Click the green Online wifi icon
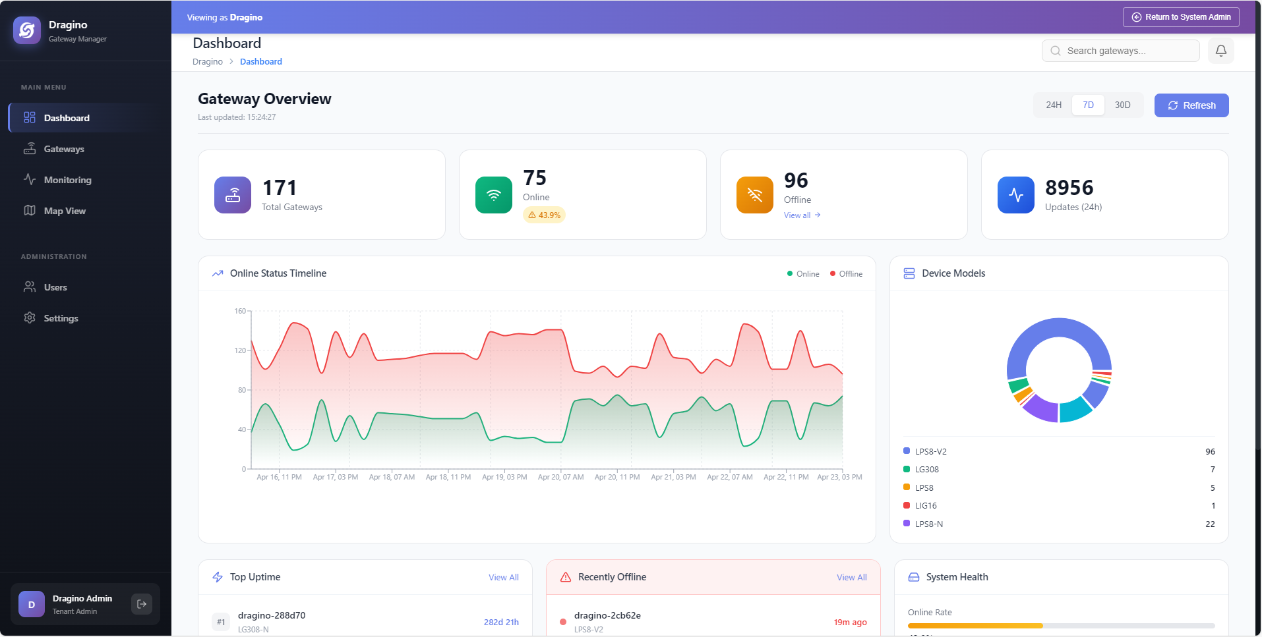Viewport: 1262px width, 637px height. [494, 195]
